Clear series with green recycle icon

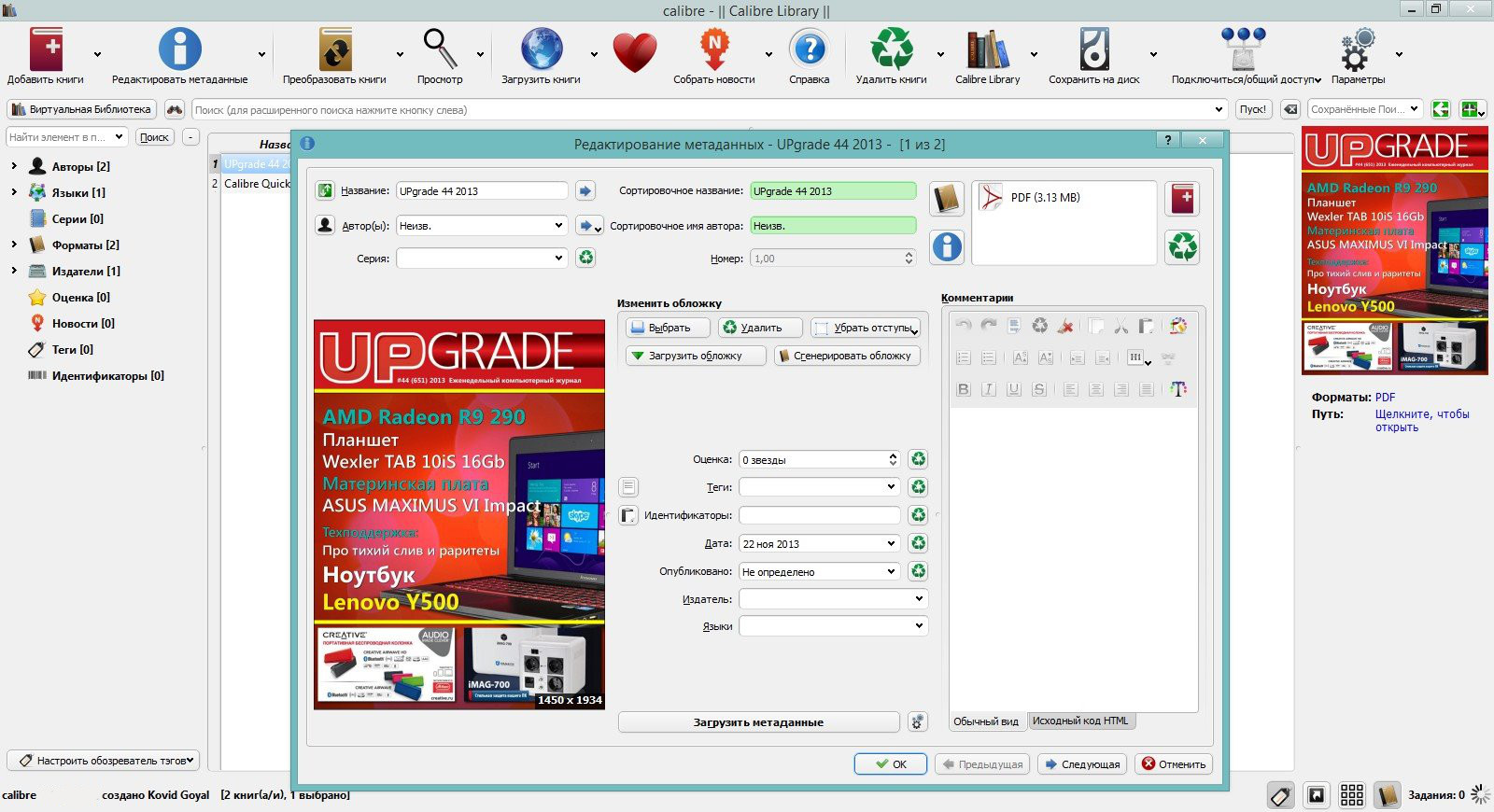pyautogui.click(x=585, y=258)
